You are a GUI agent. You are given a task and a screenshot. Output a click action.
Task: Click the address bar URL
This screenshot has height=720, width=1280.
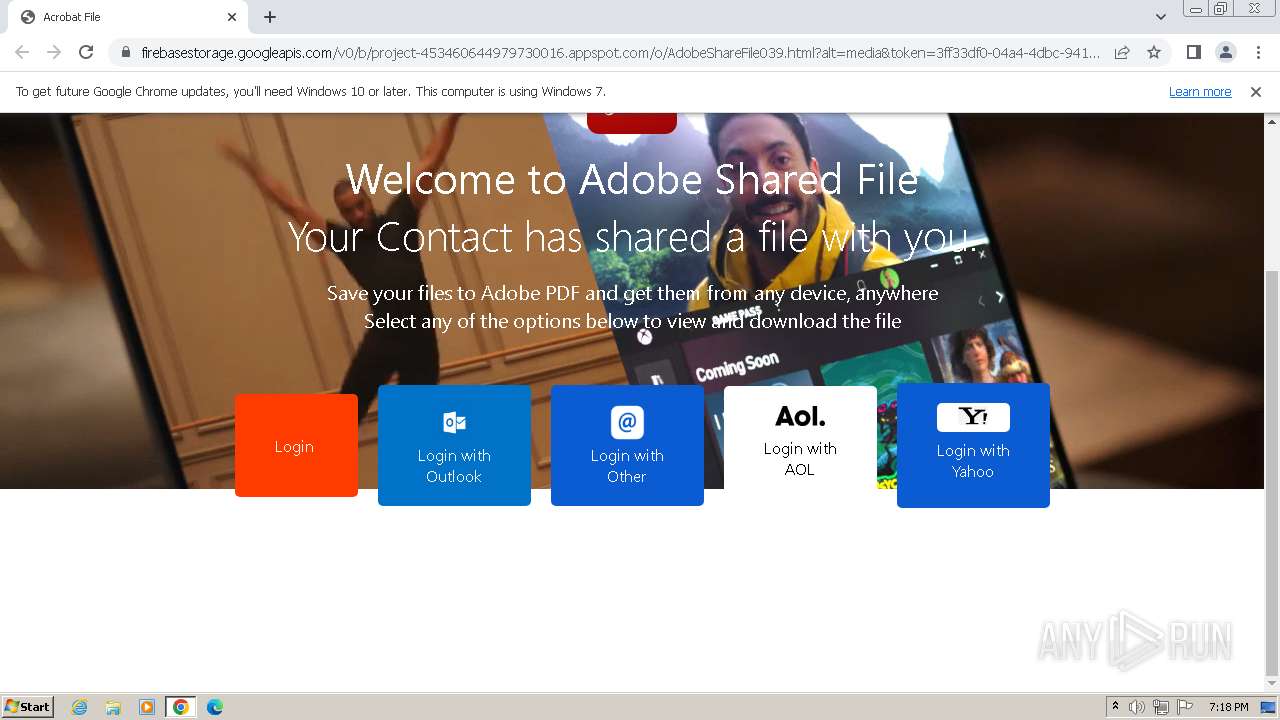[620, 52]
